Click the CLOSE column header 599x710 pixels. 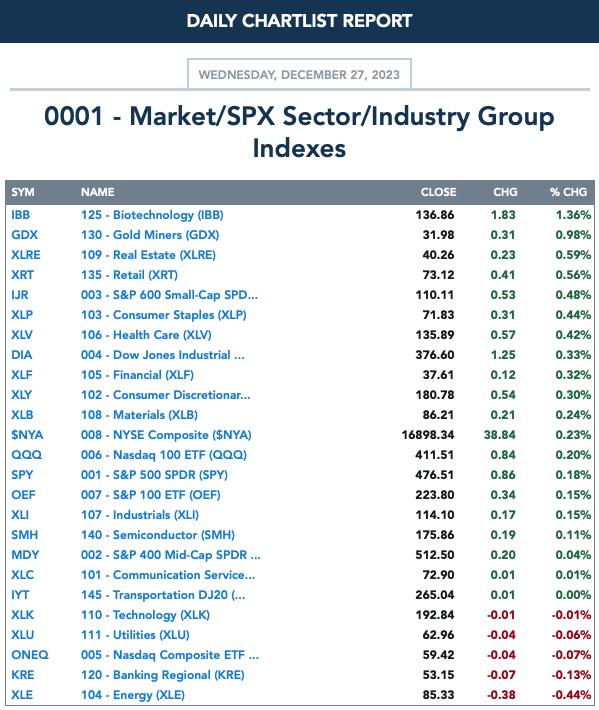click(x=438, y=192)
